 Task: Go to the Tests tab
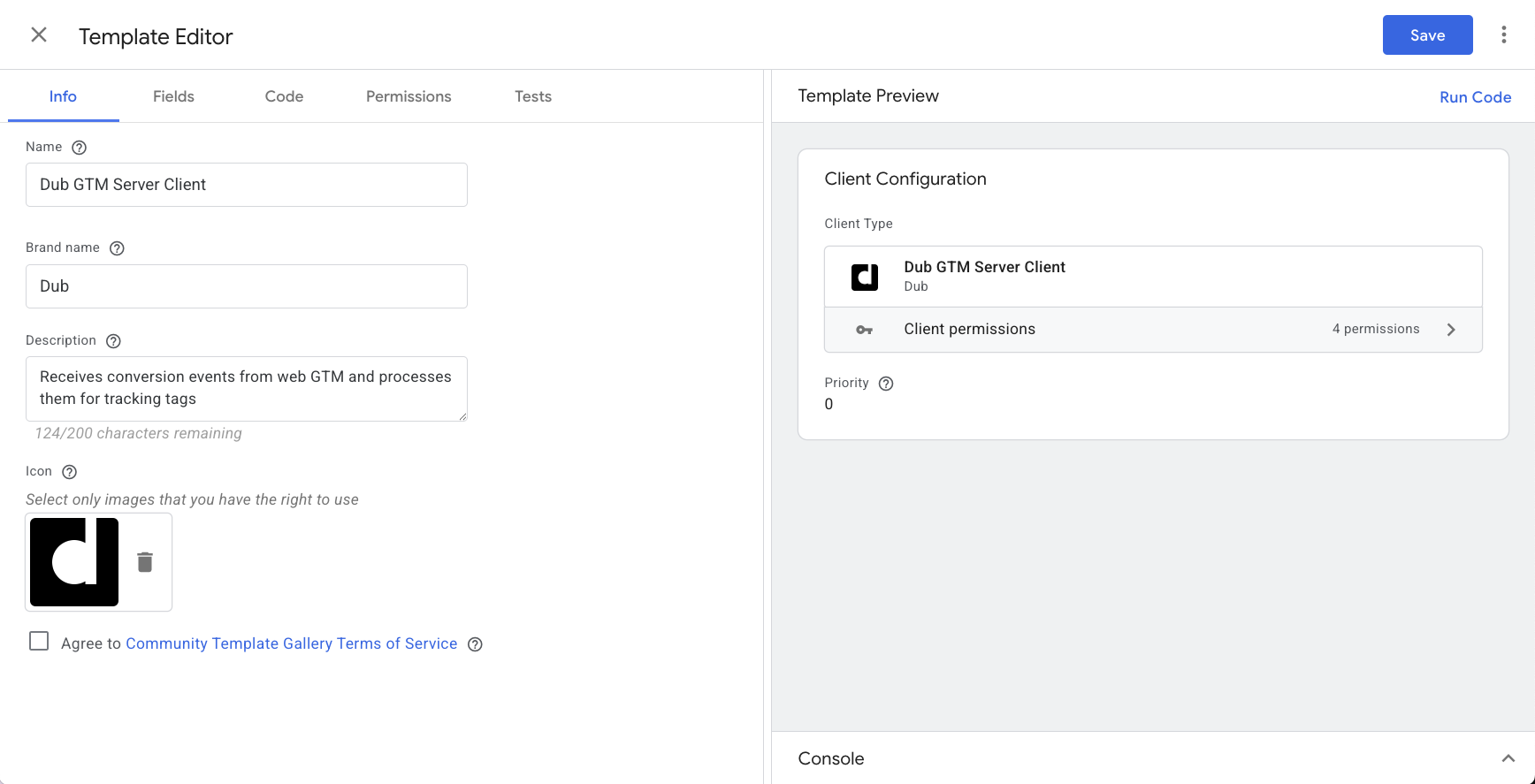pos(533,96)
